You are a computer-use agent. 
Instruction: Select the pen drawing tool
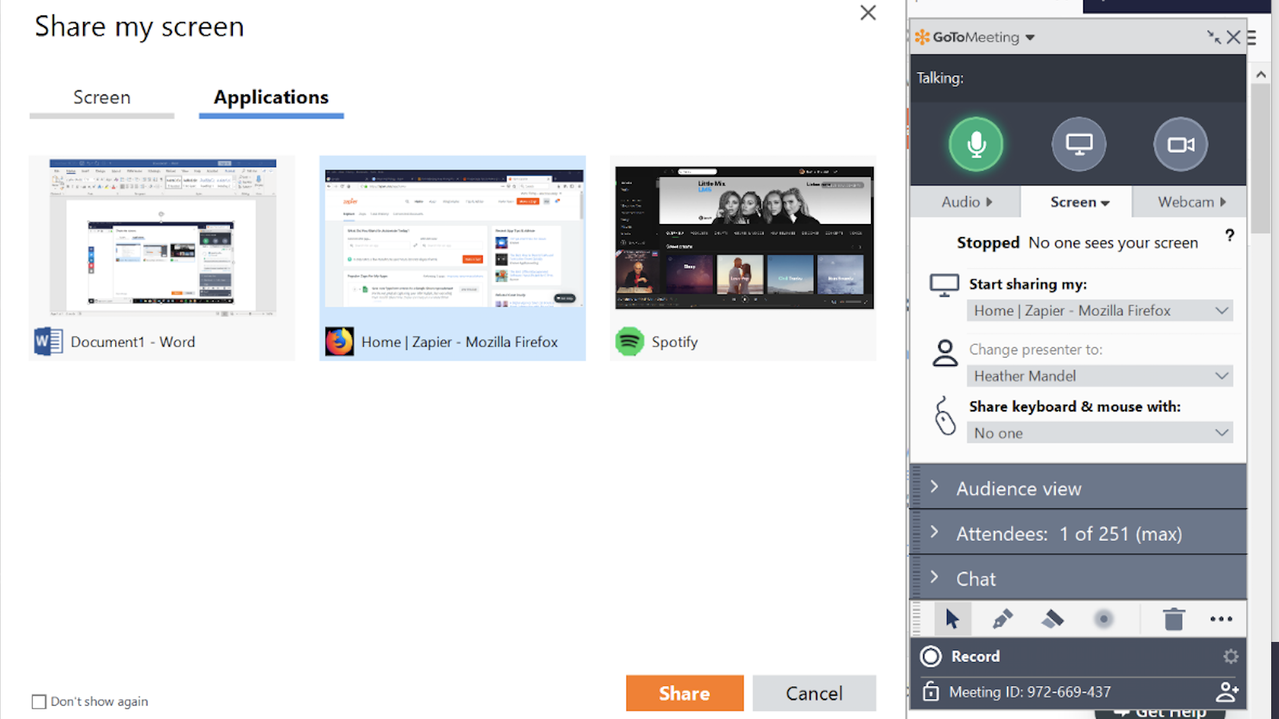click(1002, 619)
